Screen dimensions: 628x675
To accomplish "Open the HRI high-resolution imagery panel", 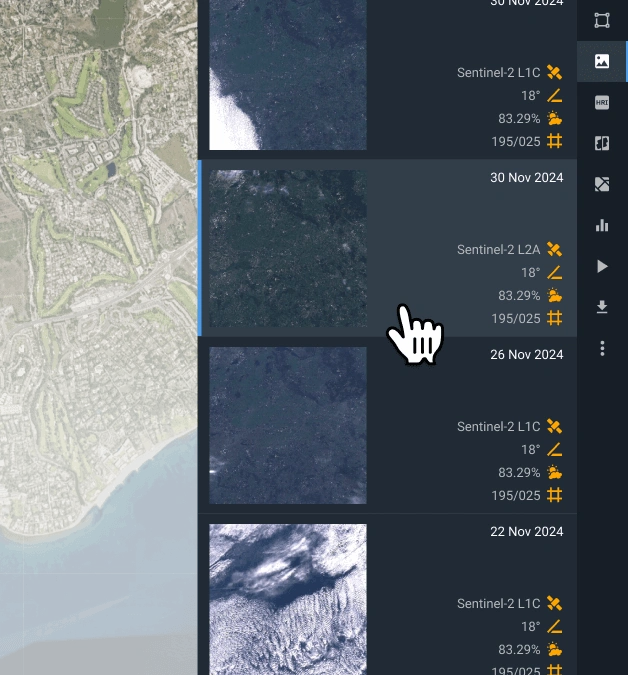I will [602, 102].
